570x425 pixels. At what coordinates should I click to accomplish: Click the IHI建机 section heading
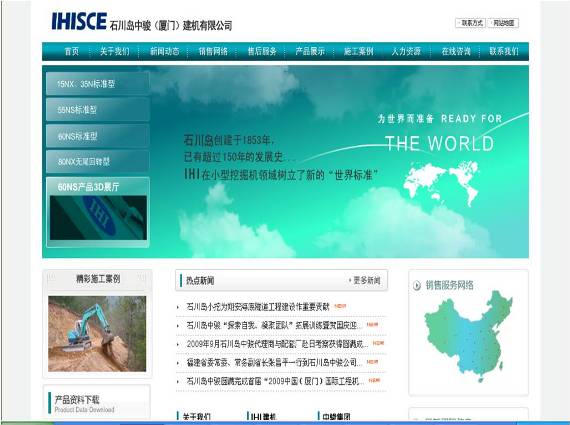click(264, 416)
